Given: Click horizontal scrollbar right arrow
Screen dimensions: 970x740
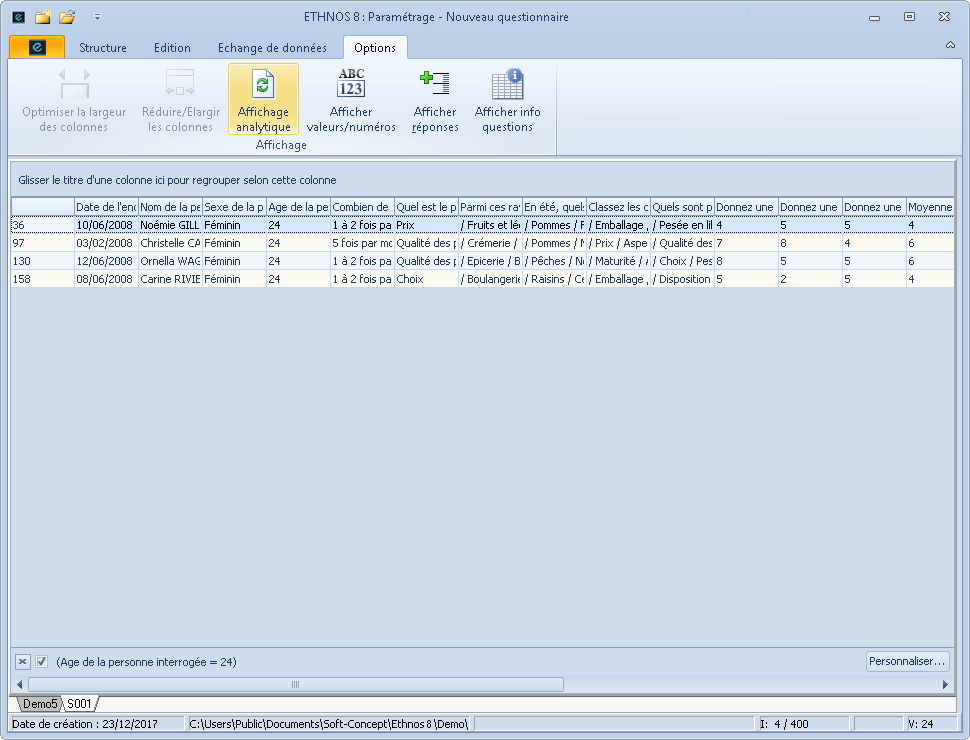Looking at the screenshot, I should tap(945, 684).
